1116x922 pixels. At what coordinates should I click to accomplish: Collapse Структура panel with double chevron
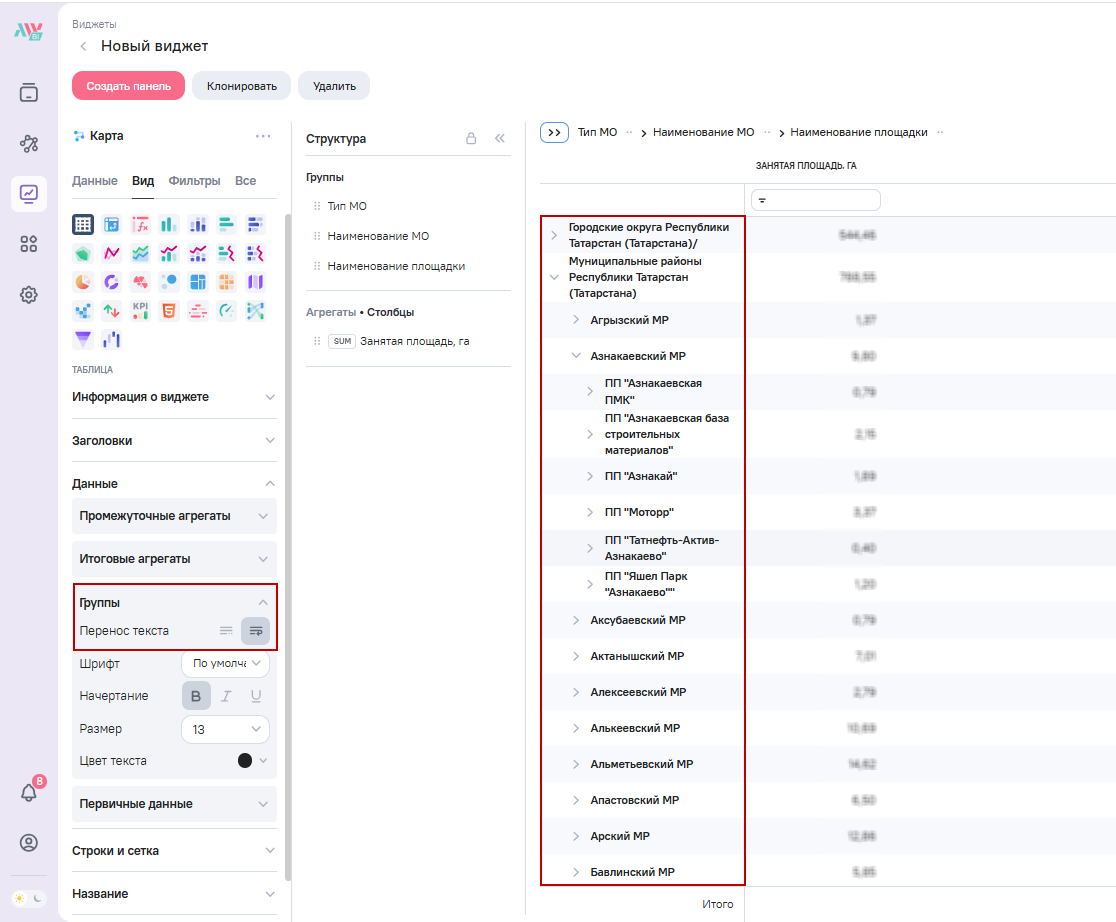coord(500,138)
